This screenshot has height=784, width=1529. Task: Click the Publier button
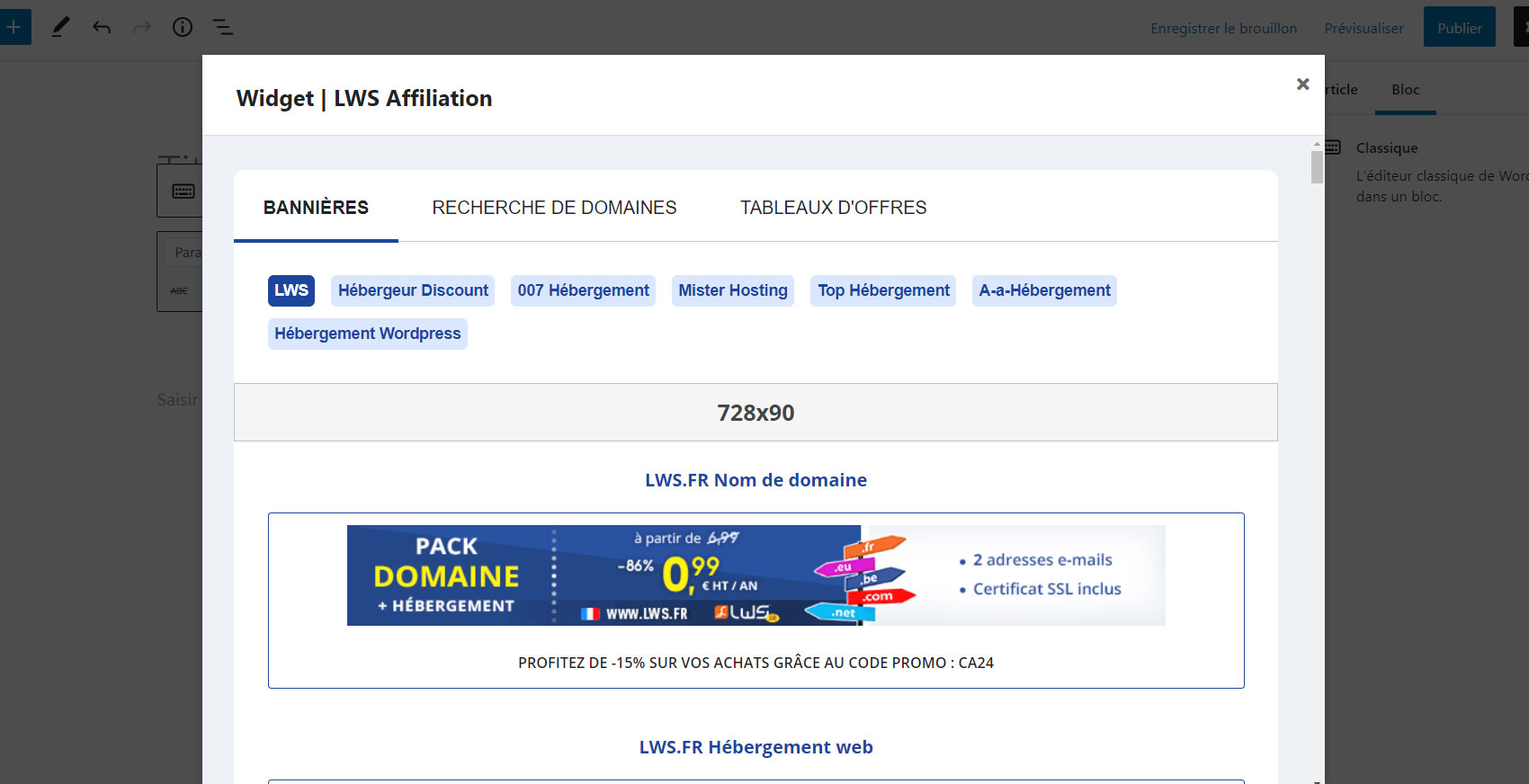1459,27
